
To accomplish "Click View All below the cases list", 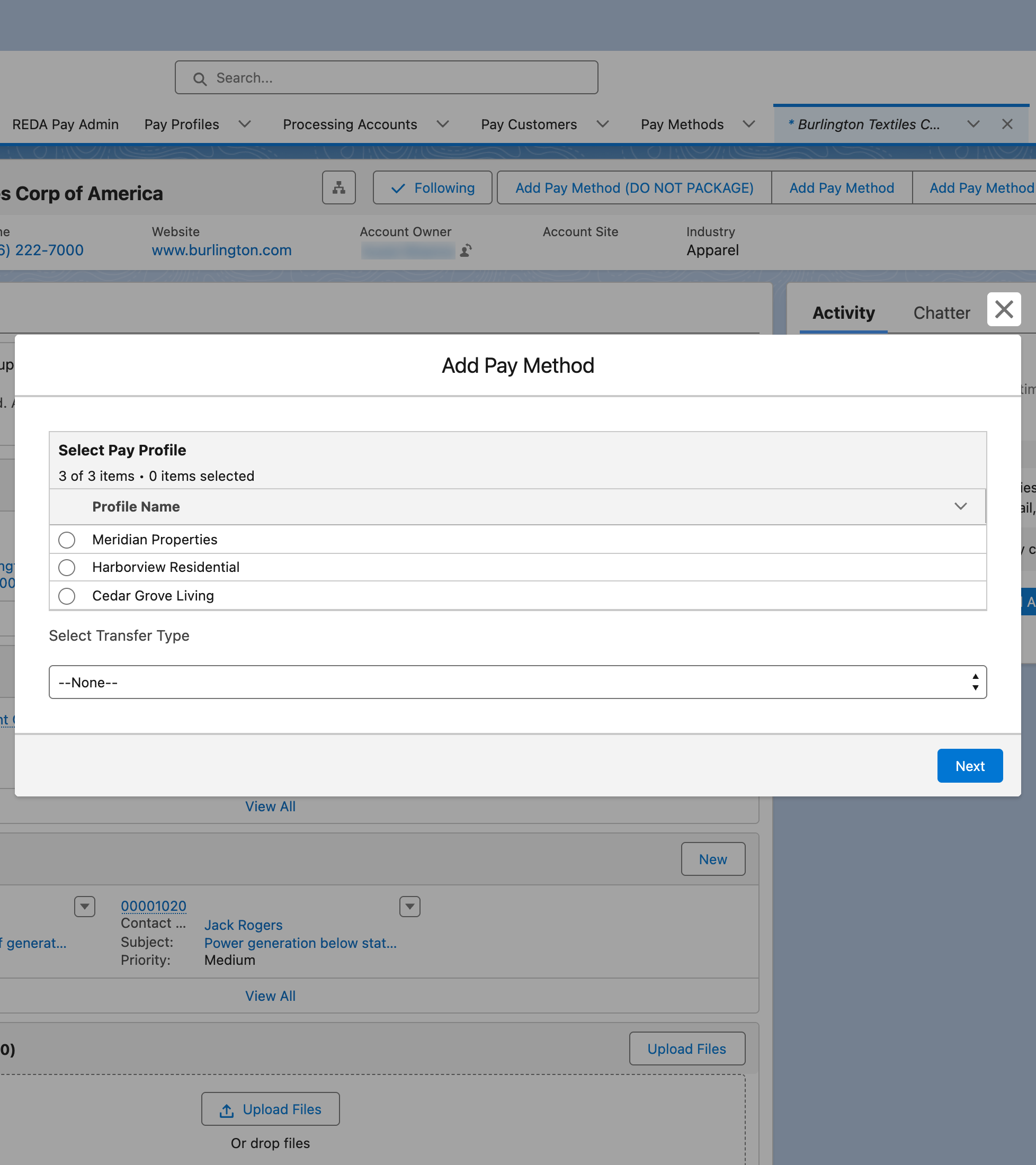I will coord(270,996).
